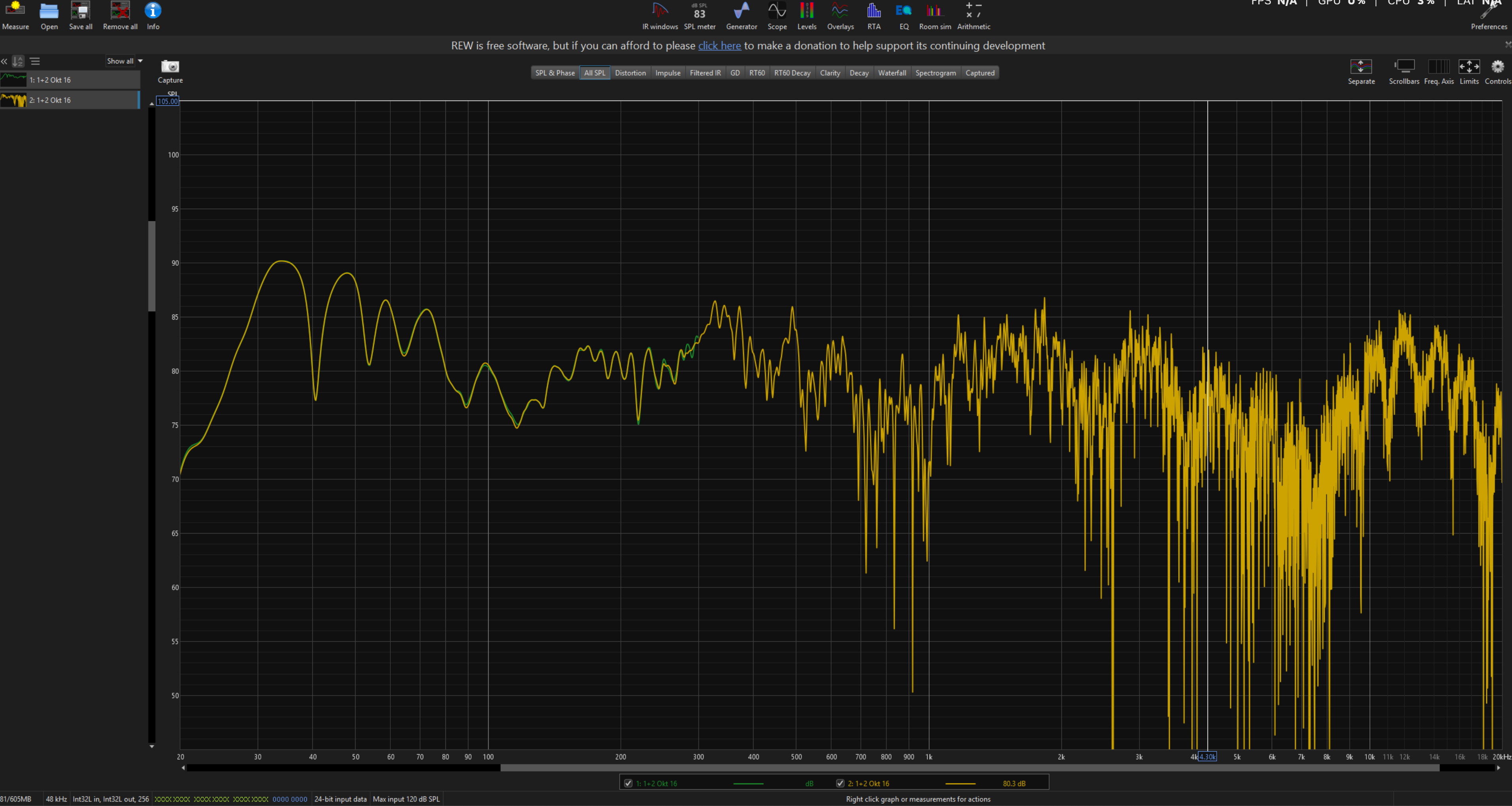The height and width of the screenshot is (806, 1512).
Task: Click the Remove all icon
Action: (120, 11)
